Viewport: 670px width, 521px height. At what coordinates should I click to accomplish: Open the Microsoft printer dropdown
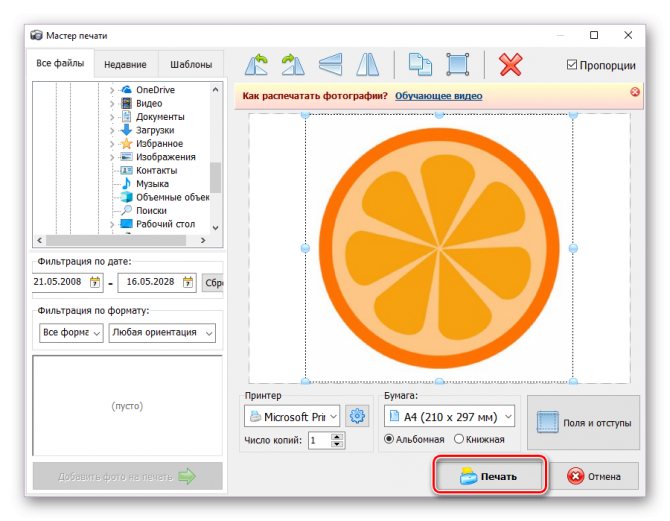click(x=292, y=416)
